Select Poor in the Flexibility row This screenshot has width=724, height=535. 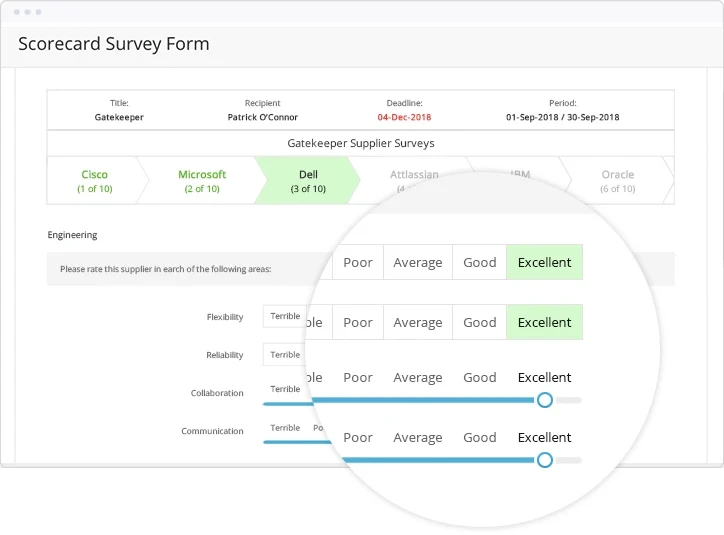(x=358, y=322)
